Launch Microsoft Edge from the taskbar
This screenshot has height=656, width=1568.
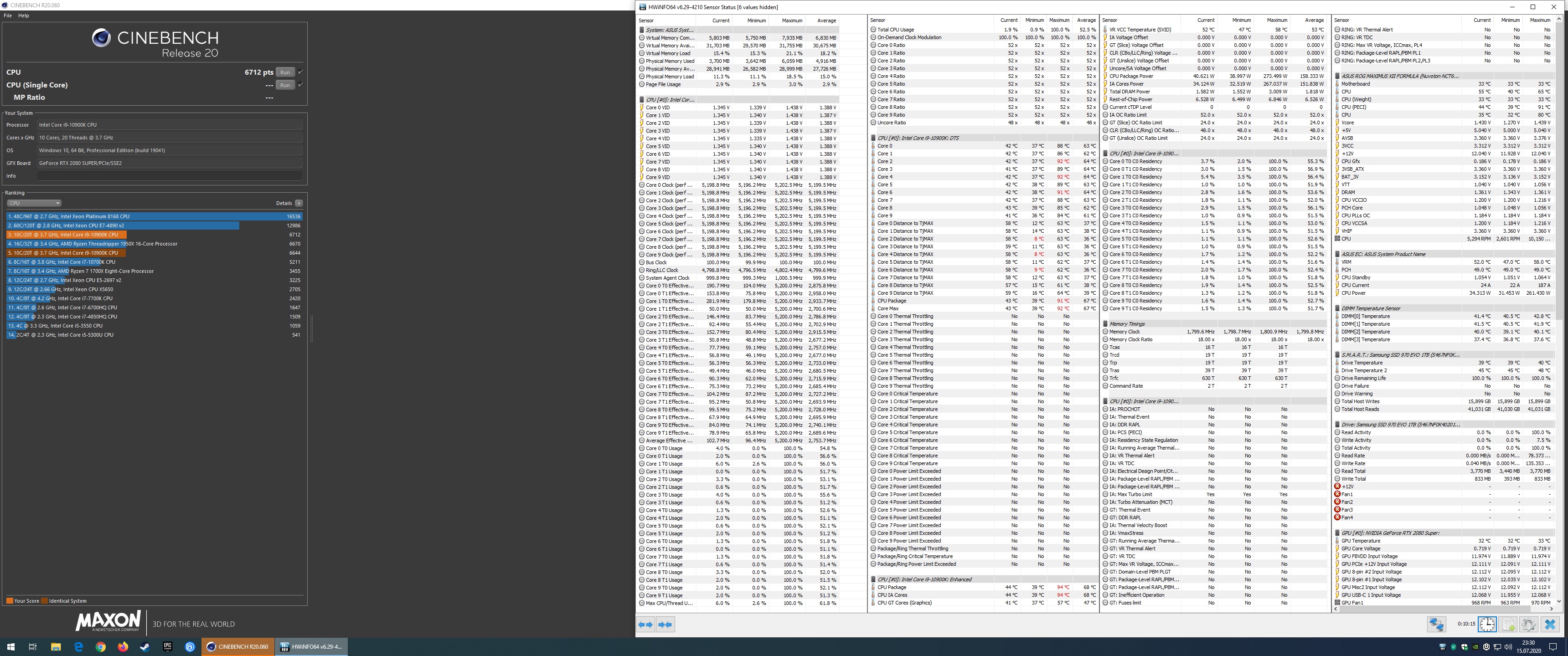pyautogui.click(x=78, y=647)
